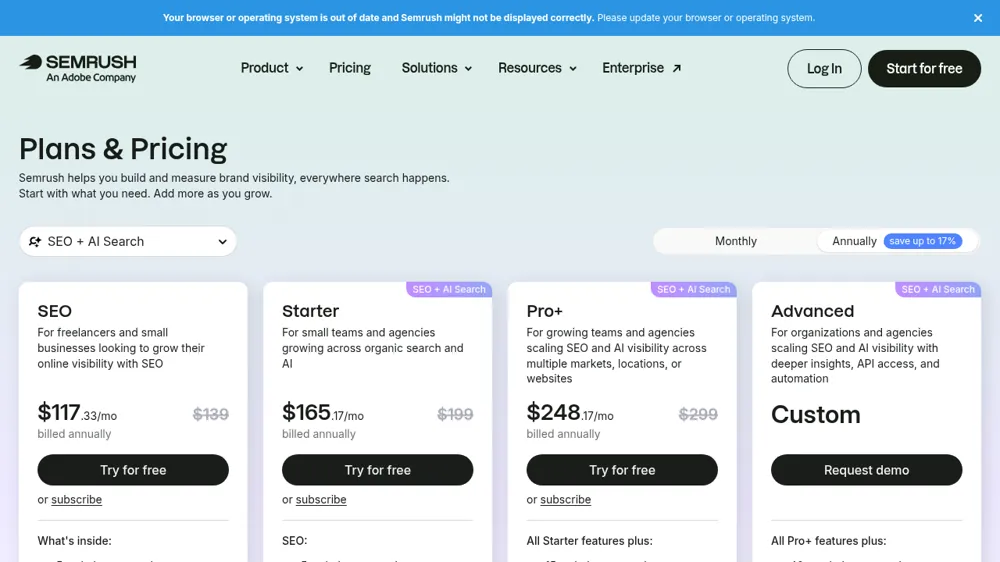The width and height of the screenshot is (1000, 562).
Task: Click the Start for free button
Action: tap(924, 68)
